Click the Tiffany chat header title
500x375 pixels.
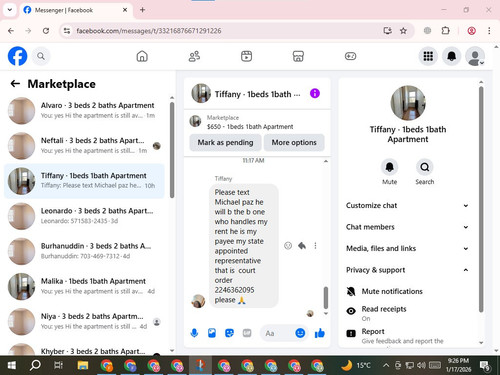[x=257, y=94]
